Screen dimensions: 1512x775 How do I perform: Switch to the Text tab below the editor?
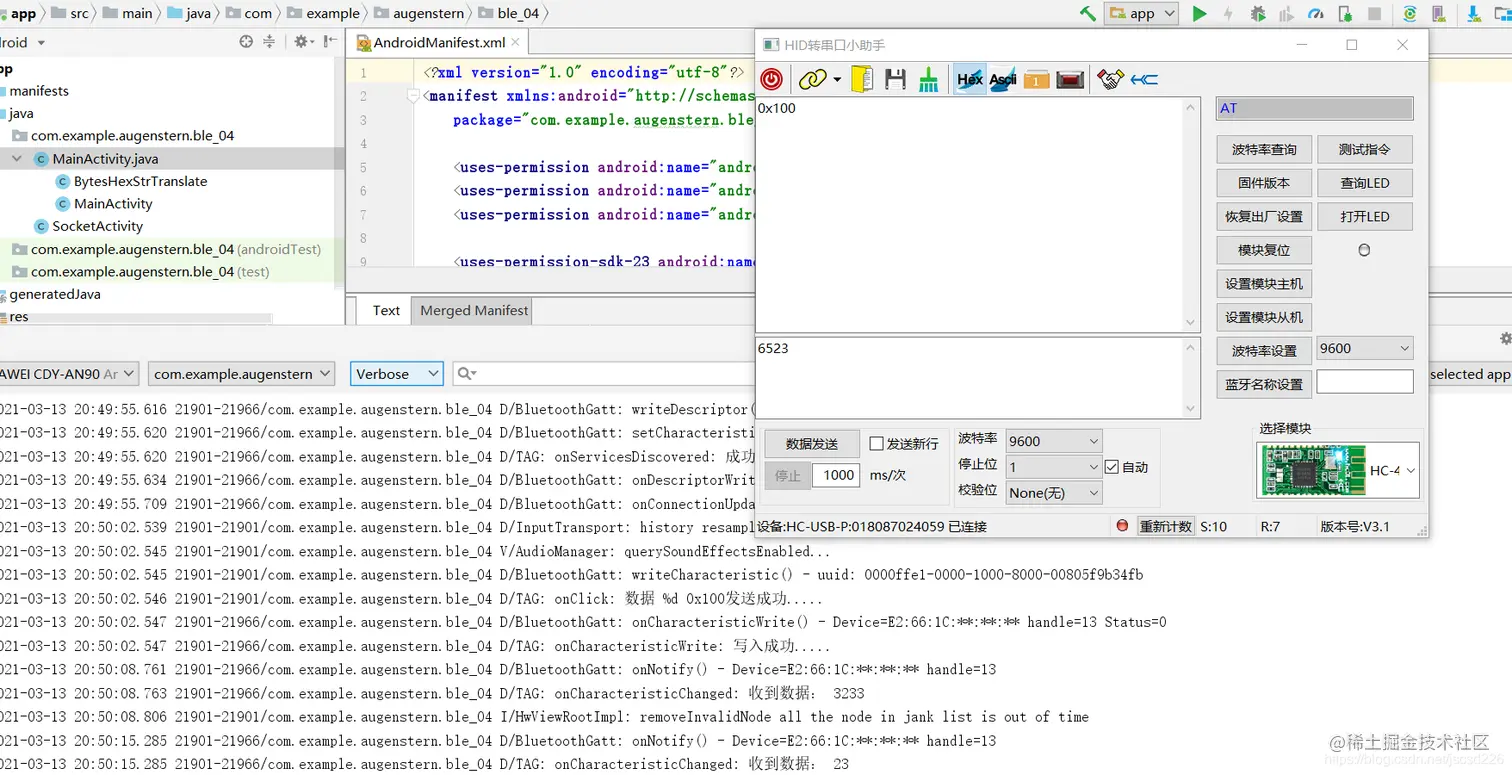point(386,310)
